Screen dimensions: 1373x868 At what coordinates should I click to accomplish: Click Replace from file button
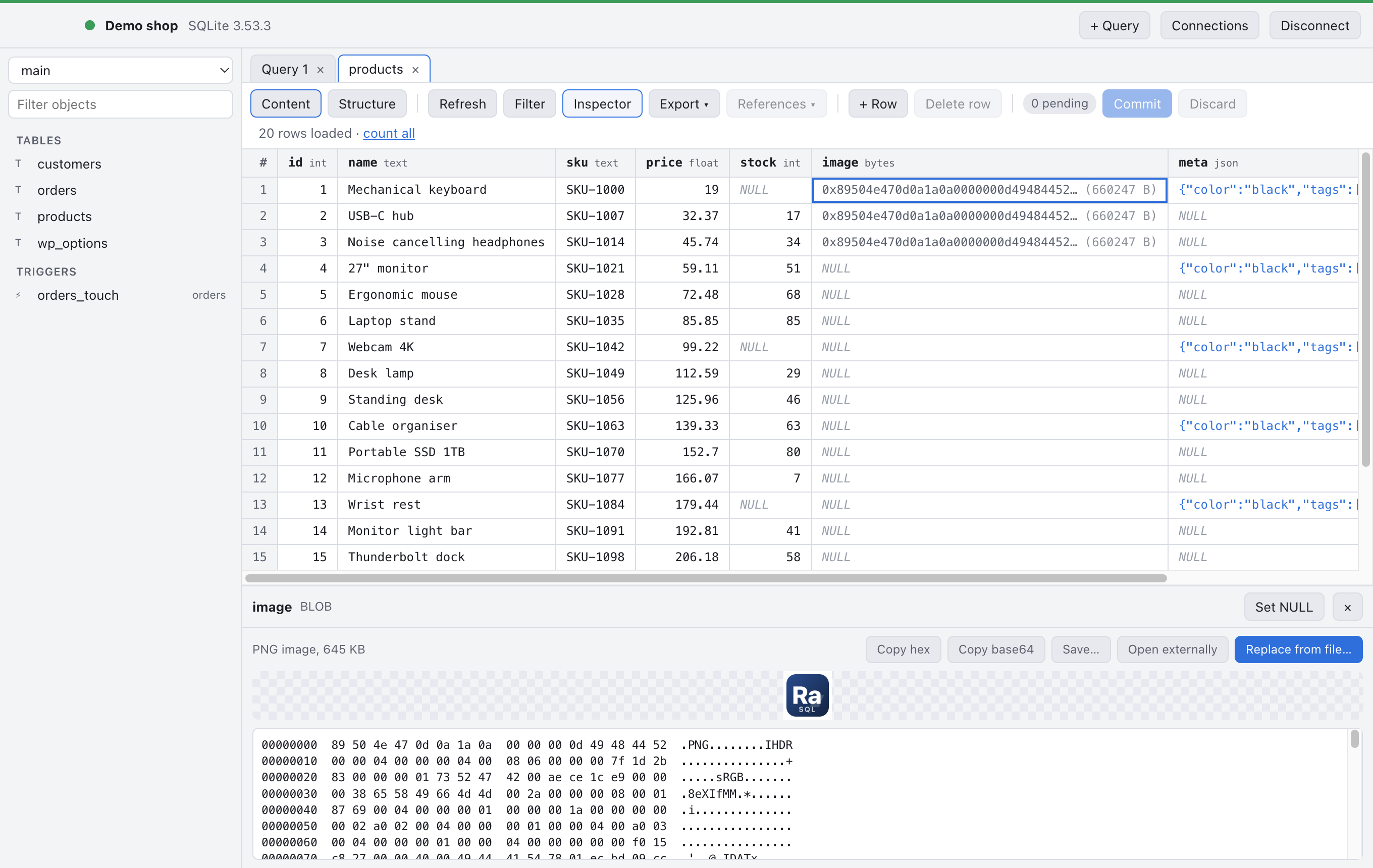click(1298, 649)
